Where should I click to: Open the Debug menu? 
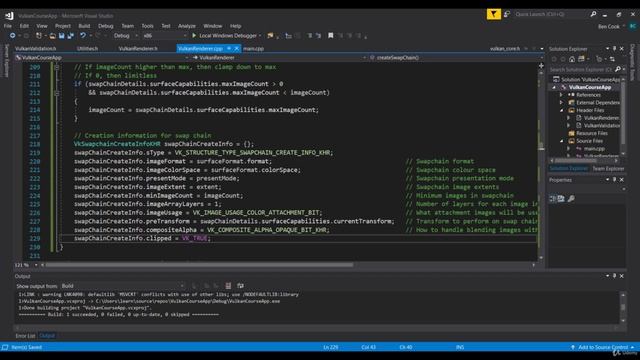coord(105,26)
